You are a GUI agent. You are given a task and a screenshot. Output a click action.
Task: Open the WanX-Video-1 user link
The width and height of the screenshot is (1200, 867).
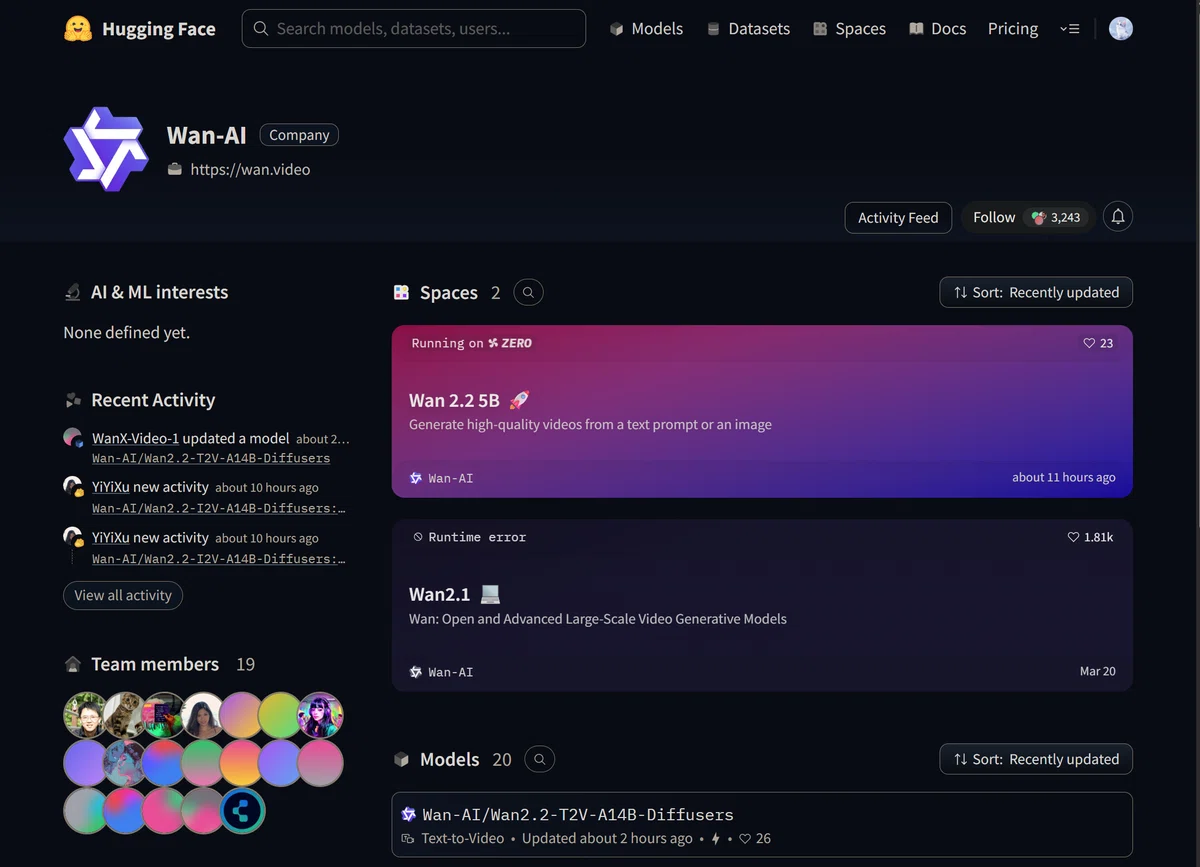coord(135,438)
